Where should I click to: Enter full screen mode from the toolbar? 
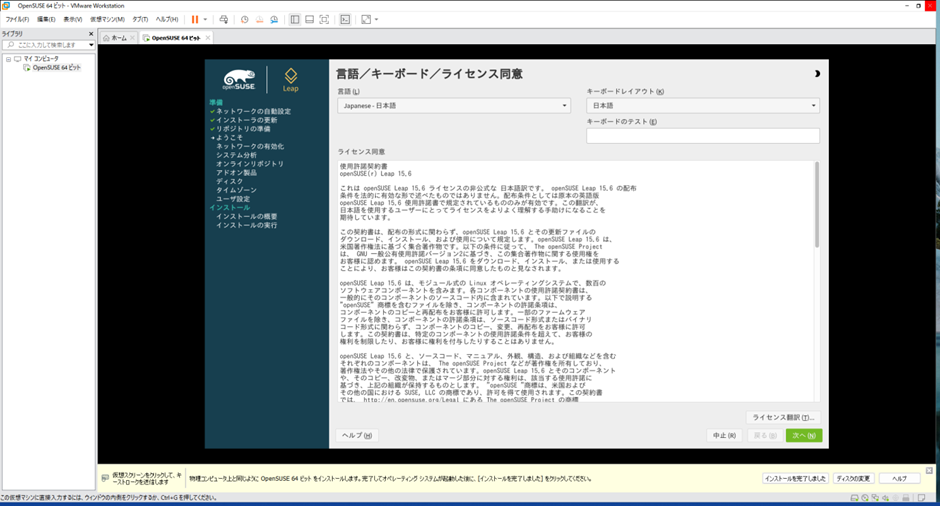[x=324, y=19]
